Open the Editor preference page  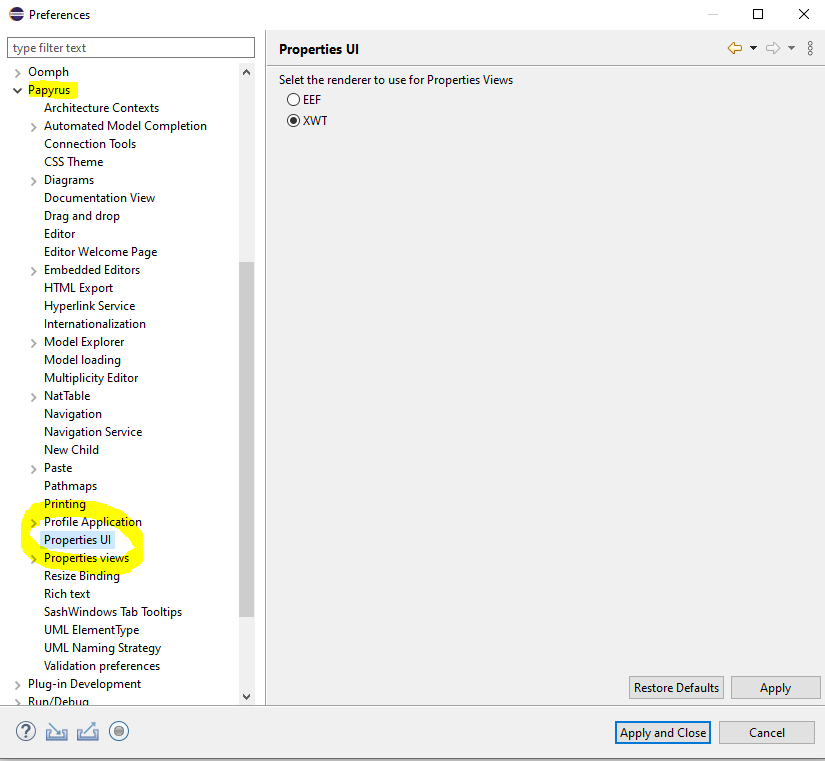(59, 234)
